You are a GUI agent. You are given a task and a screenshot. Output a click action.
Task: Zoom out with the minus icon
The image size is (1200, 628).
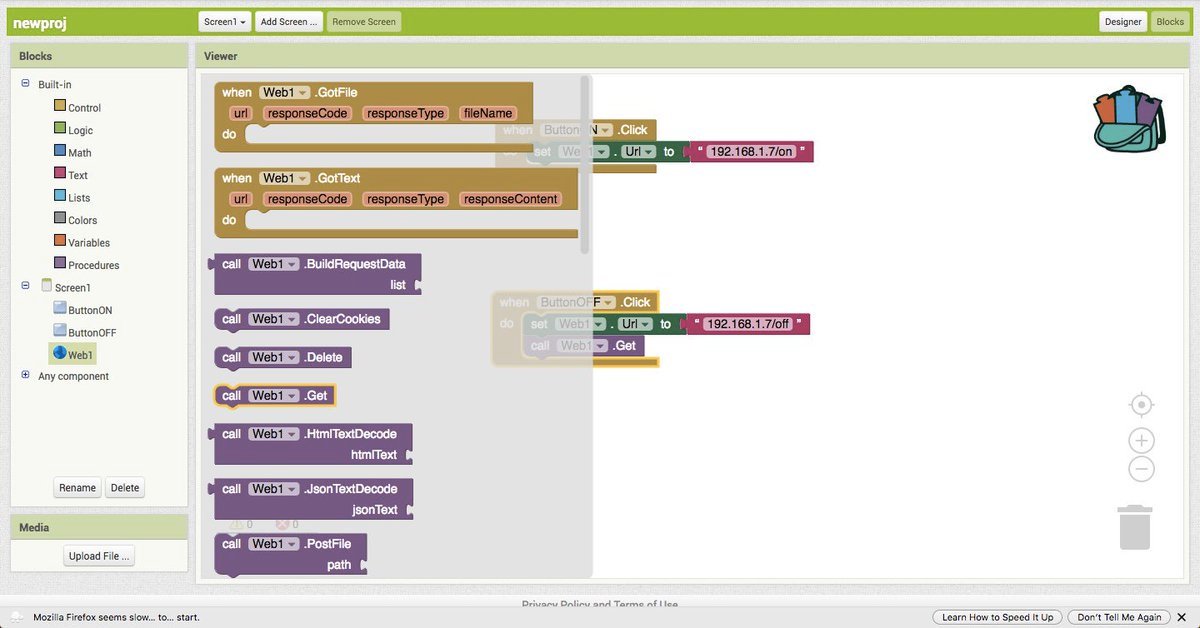click(x=1141, y=469)
